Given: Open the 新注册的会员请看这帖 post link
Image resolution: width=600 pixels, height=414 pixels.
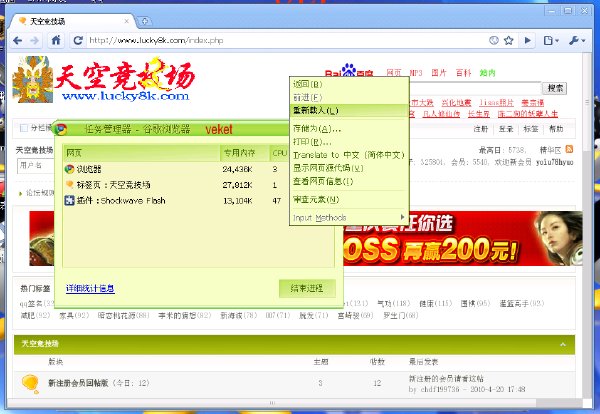Looking at the screenshot, I should point(446,379).
